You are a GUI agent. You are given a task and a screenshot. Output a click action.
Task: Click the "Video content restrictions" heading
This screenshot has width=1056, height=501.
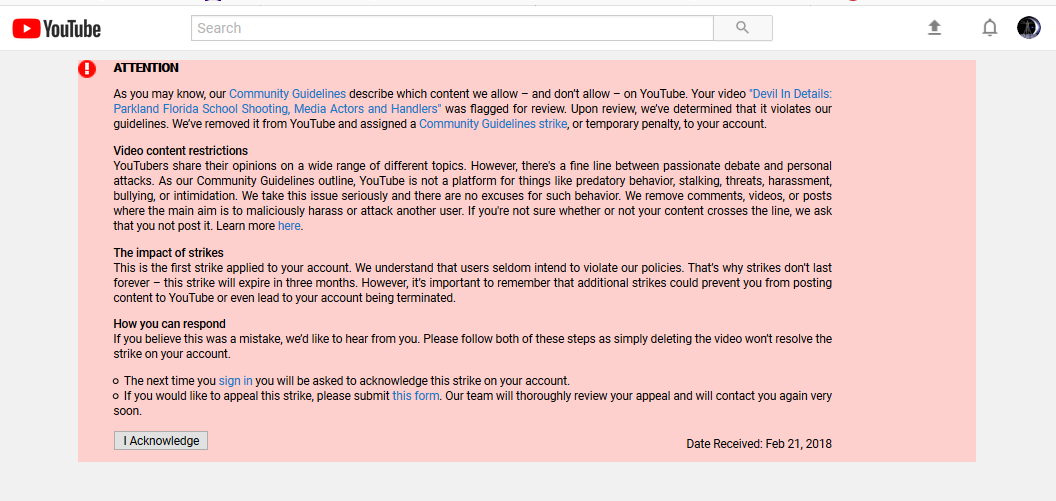[x=180, y=151]
